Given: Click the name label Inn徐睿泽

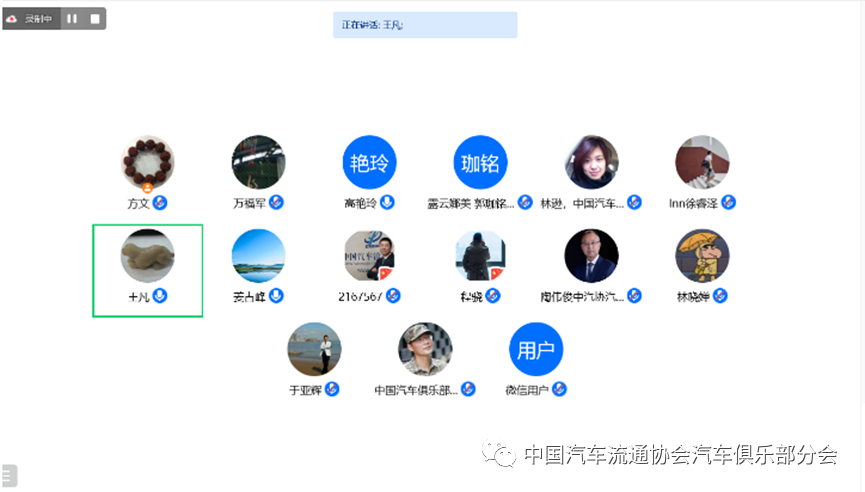Looking at the screenshot, I should 693,204.
